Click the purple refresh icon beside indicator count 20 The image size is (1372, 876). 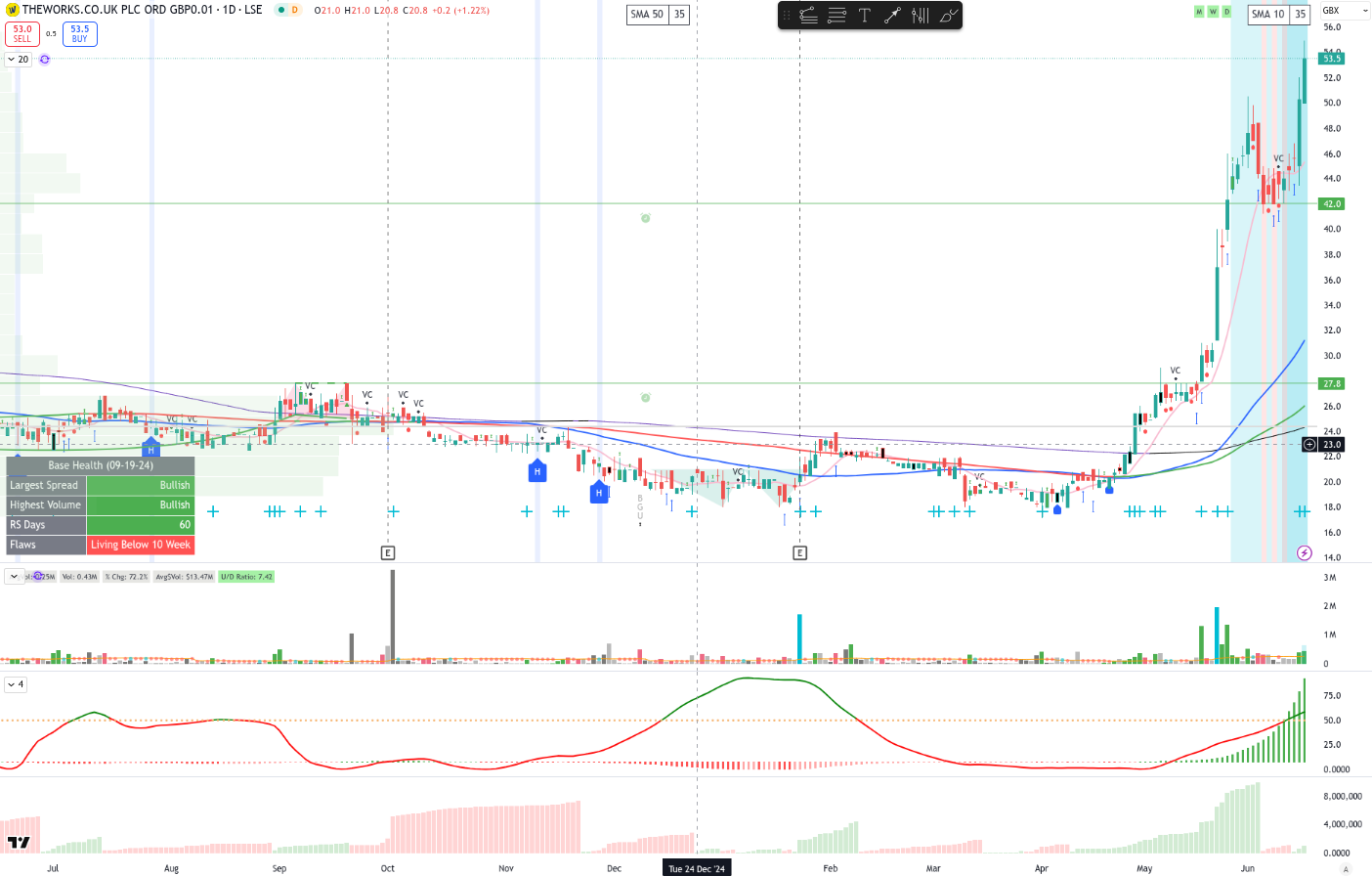(x=45, y=60)
